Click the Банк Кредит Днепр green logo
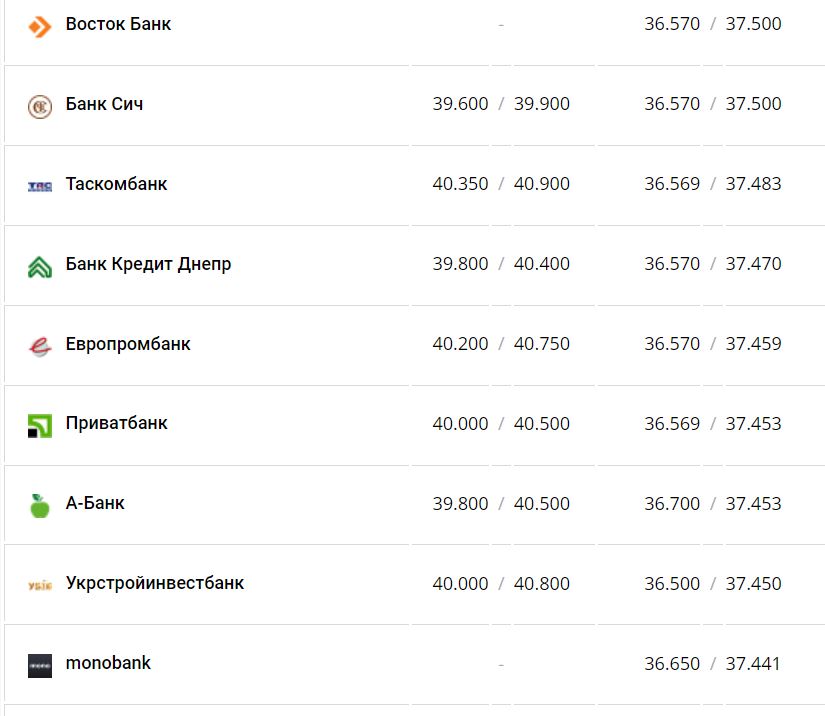 click(x=39, y=267)
